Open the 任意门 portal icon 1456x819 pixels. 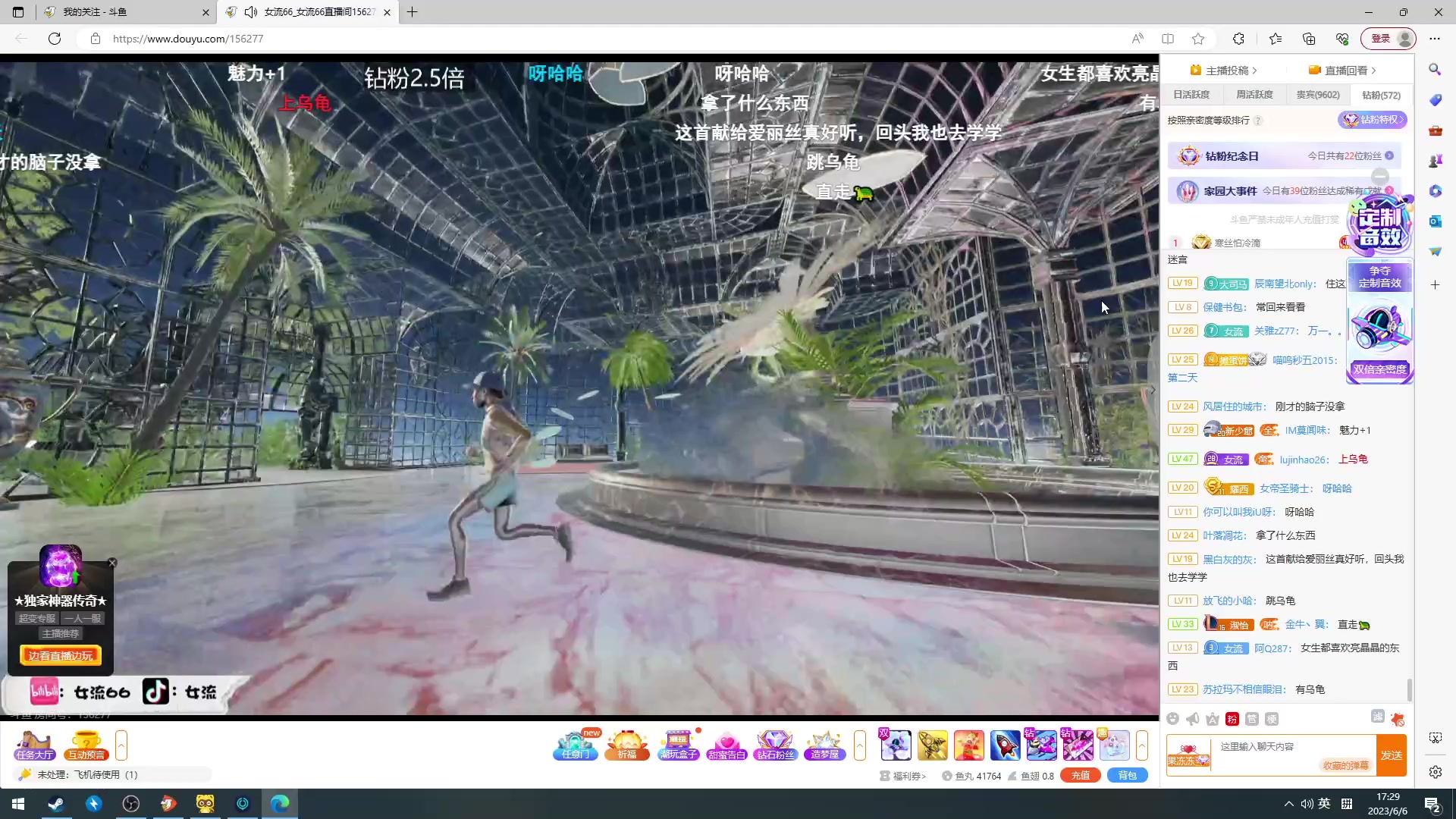576,745
